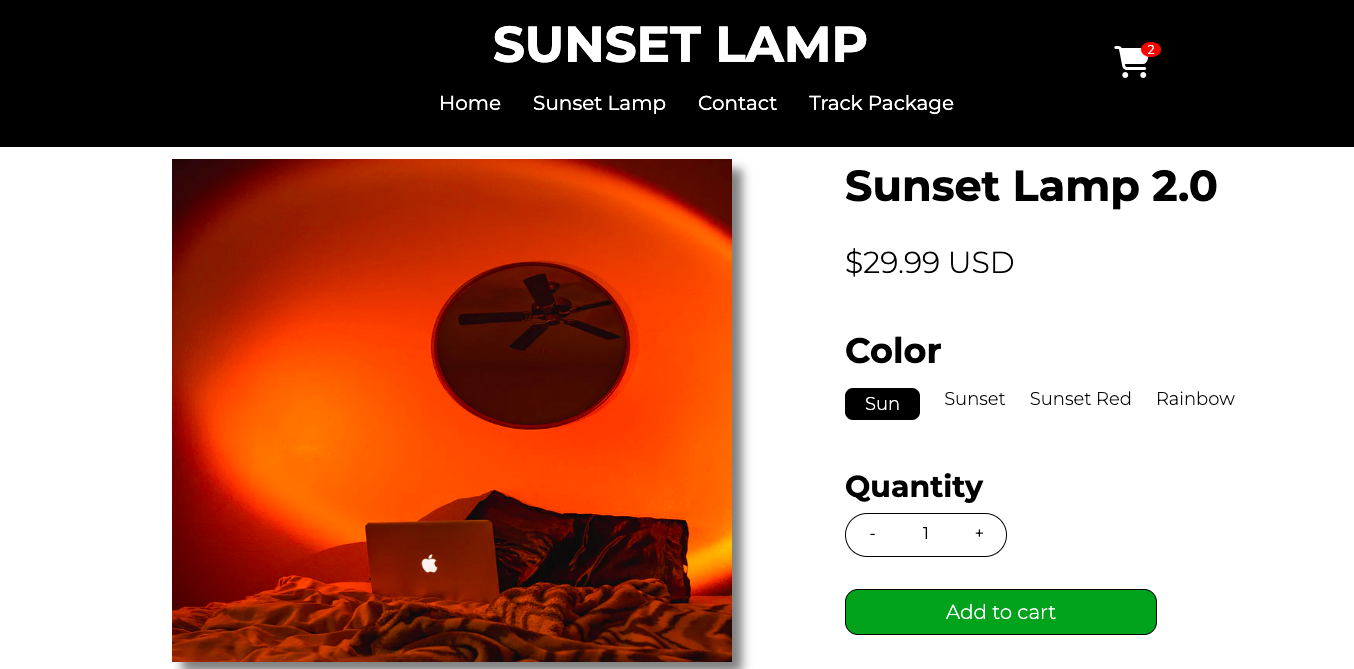Image resolution: width=1354 pixels, height=669 pixels.
Task: Click the $29.99 USD price text
Action: click(x=930, y=262)
